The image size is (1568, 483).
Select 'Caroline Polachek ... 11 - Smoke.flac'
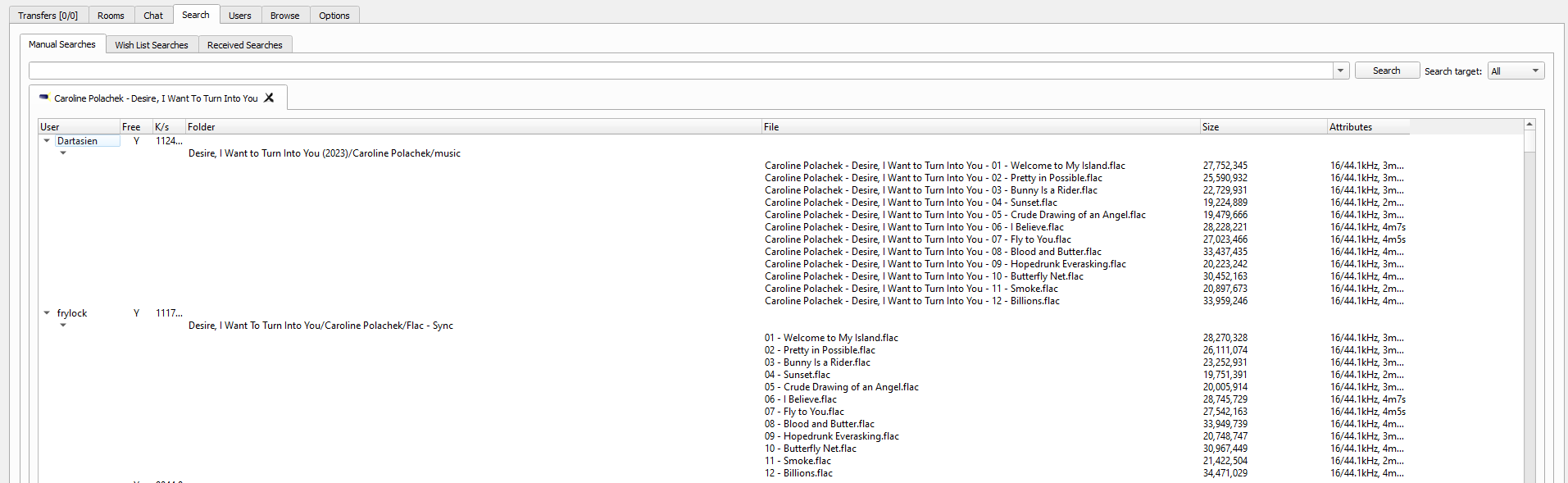pos(911,289)
